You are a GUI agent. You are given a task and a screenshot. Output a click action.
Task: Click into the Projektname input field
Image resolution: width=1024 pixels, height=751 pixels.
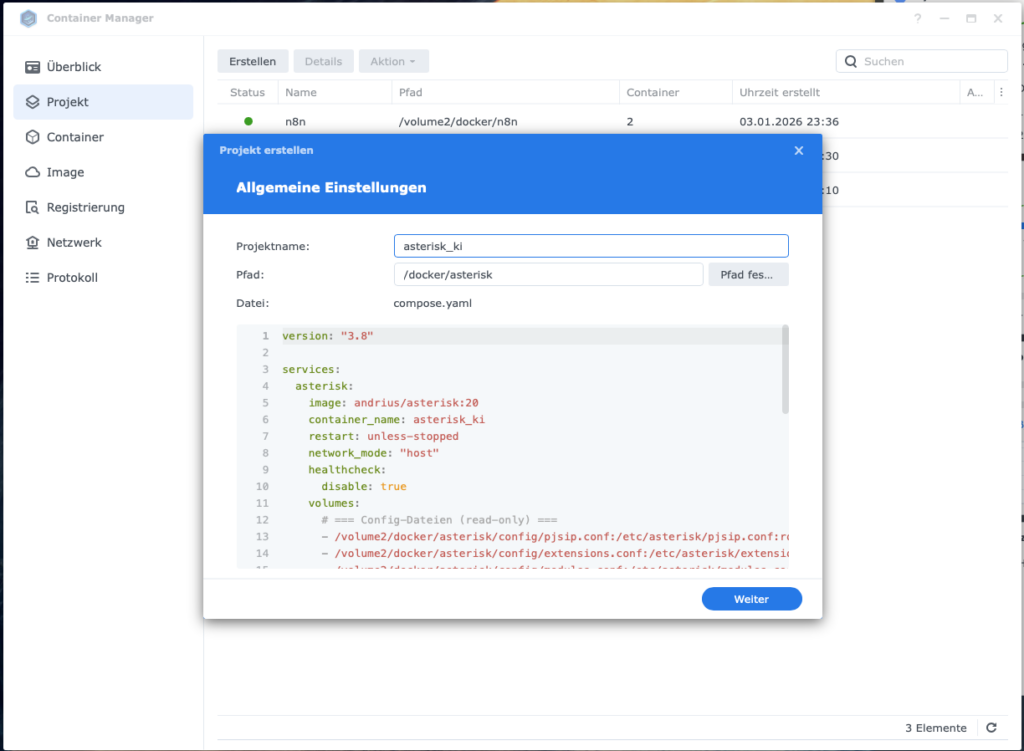pyautogui.click(x=591, y=246)
